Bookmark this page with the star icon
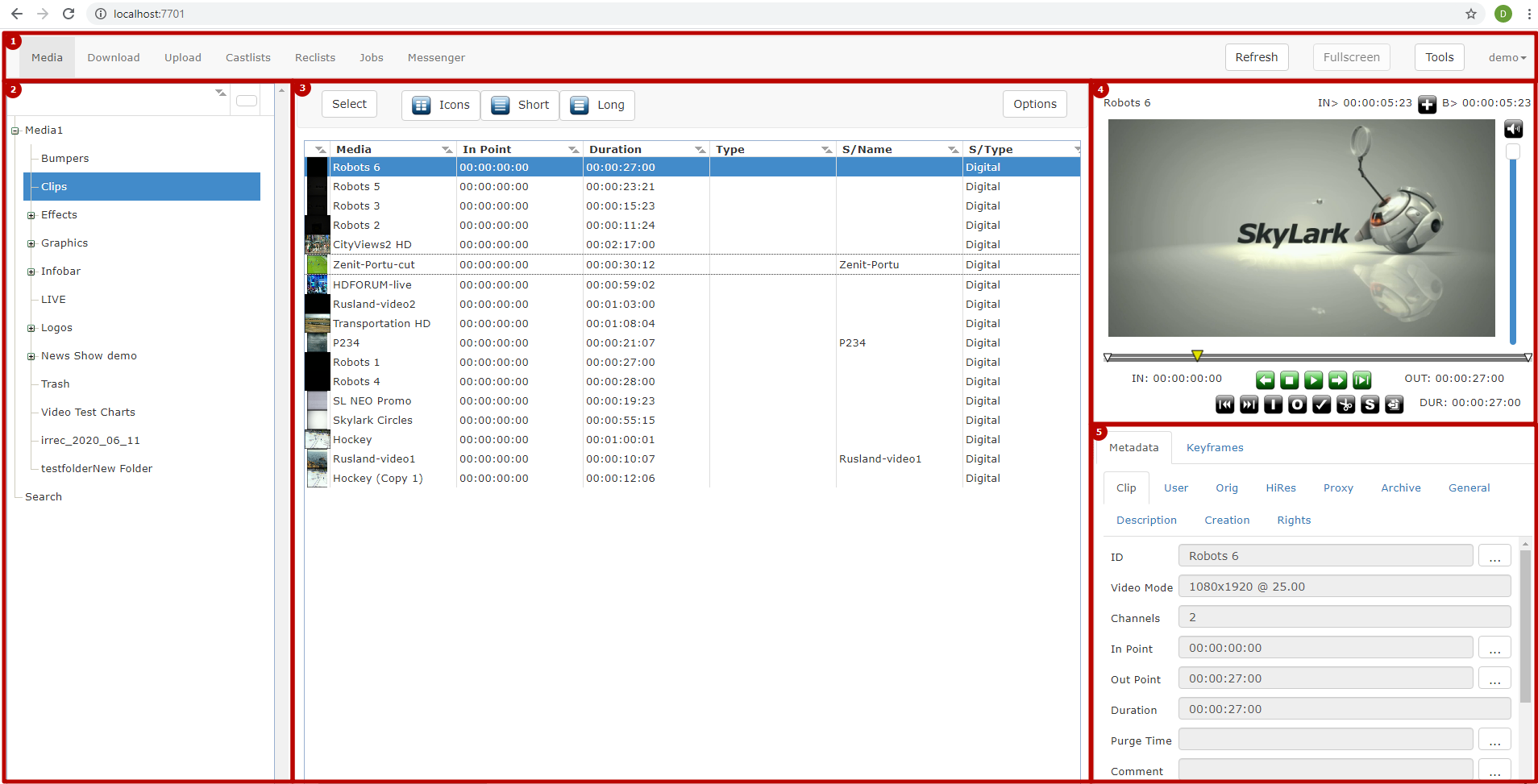This screenshot has width=1538, height=784. [x=1471, y=14]
